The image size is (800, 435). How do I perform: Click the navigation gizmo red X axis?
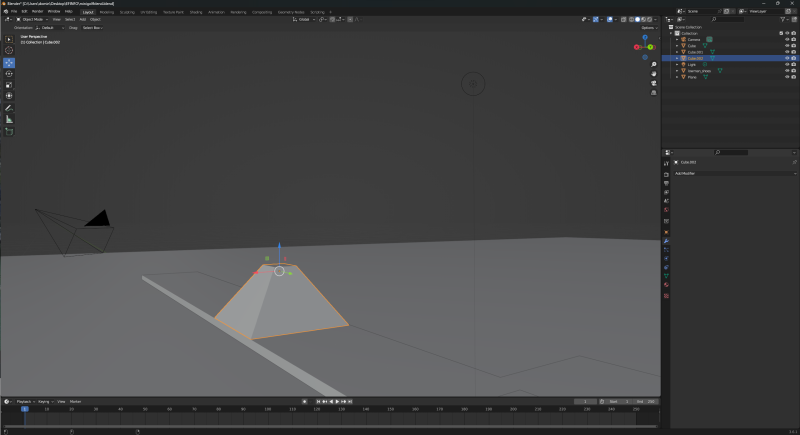pos(636,47)
